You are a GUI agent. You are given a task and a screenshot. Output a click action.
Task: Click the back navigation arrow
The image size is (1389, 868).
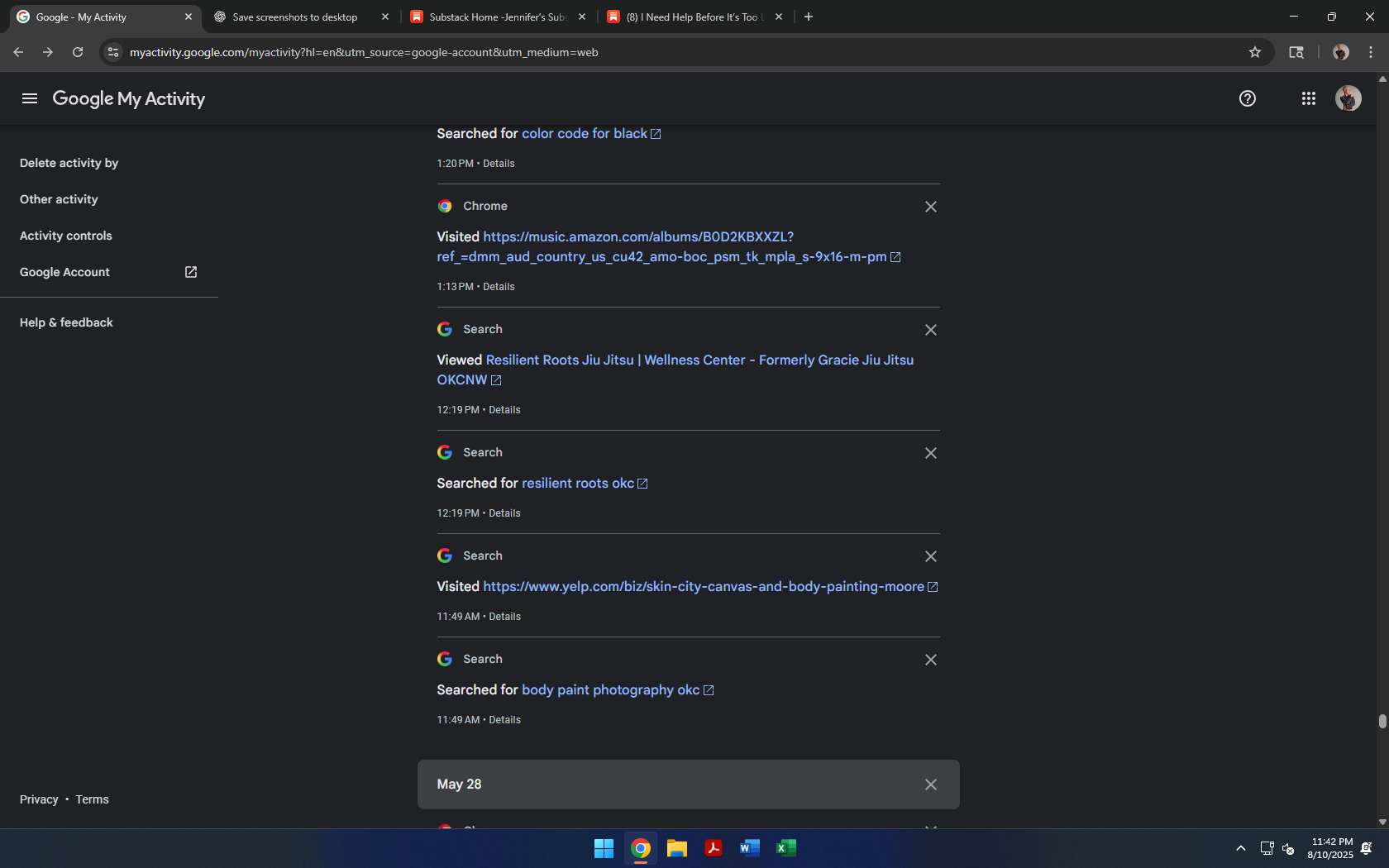(18, 52)
